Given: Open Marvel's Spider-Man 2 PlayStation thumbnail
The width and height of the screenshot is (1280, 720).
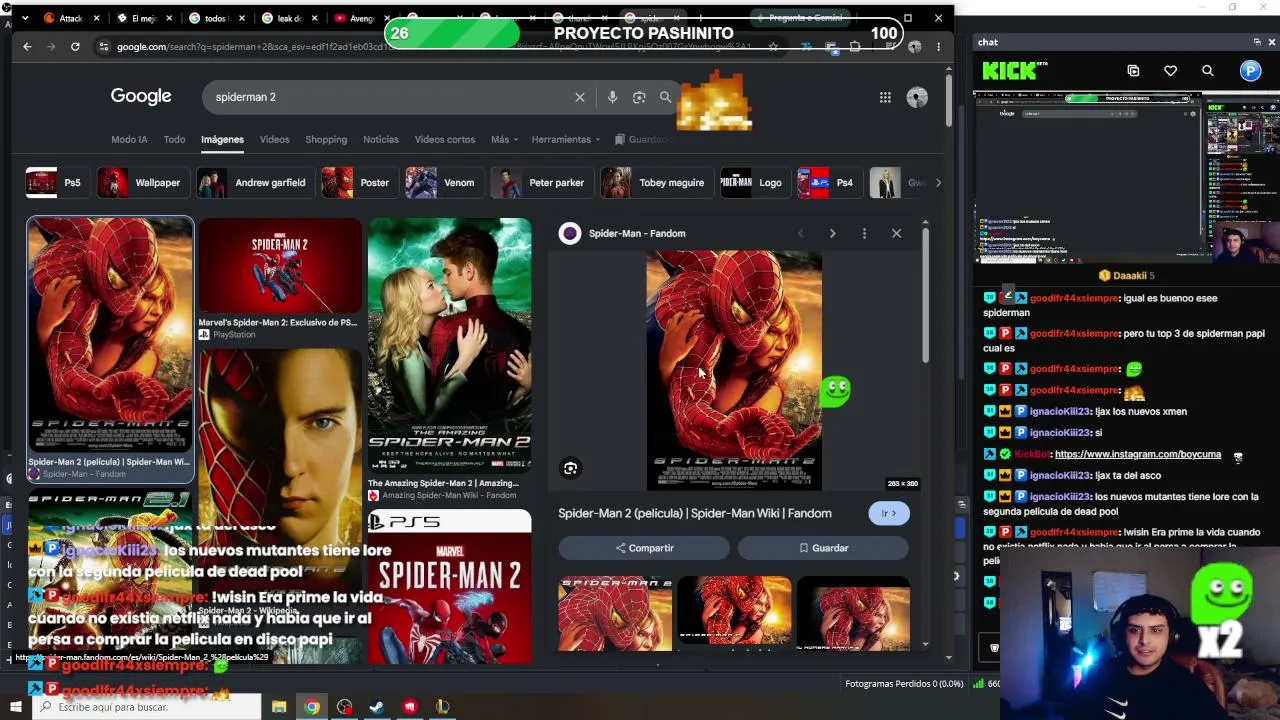Looking at the screenshot, I should [280, 266].
